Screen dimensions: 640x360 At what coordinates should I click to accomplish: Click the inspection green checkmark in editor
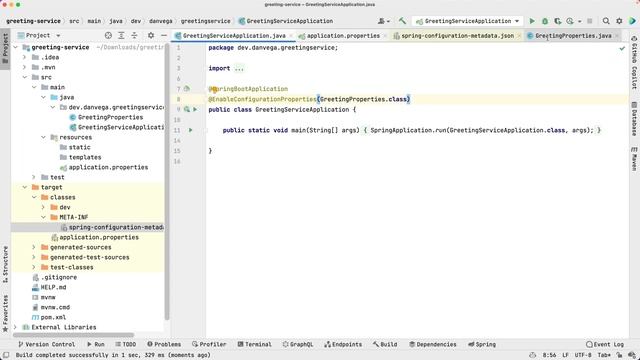pyautogui.click(x=622, y=48)
